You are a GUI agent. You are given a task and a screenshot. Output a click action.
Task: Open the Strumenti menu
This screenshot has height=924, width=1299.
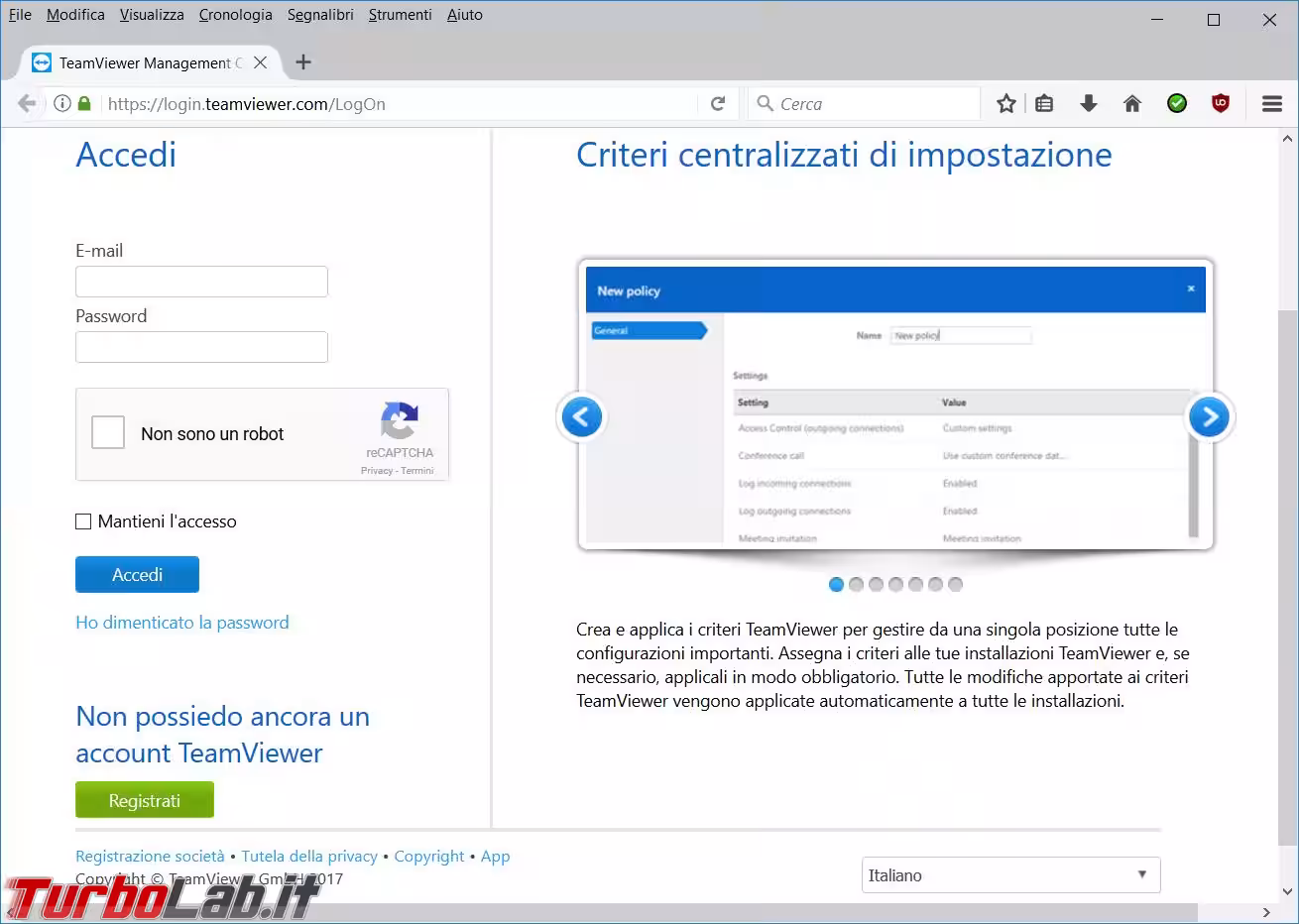pos(400,15)
